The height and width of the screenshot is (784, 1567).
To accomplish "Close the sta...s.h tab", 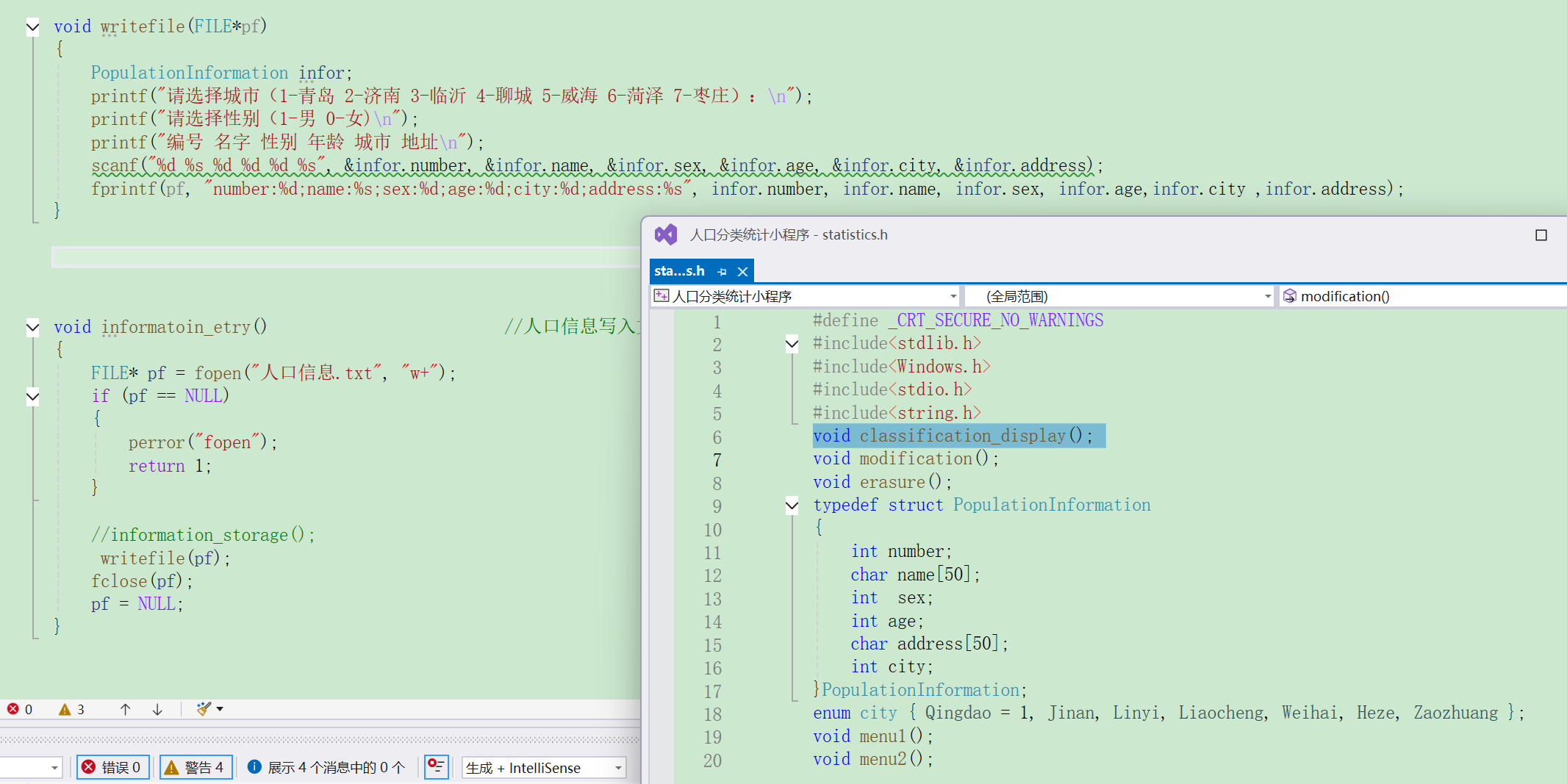I will pos(743,272).
